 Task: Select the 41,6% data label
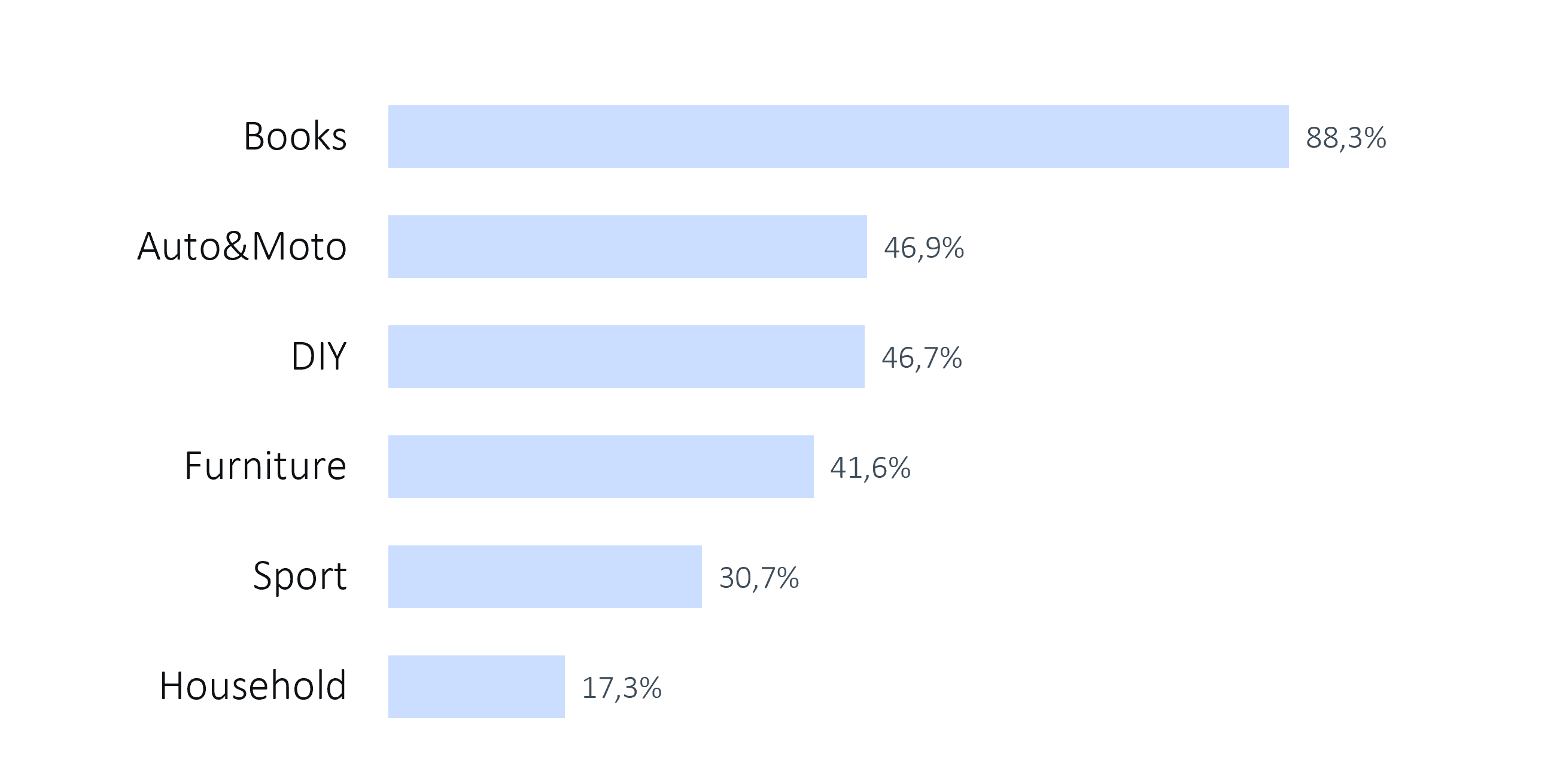870,468
